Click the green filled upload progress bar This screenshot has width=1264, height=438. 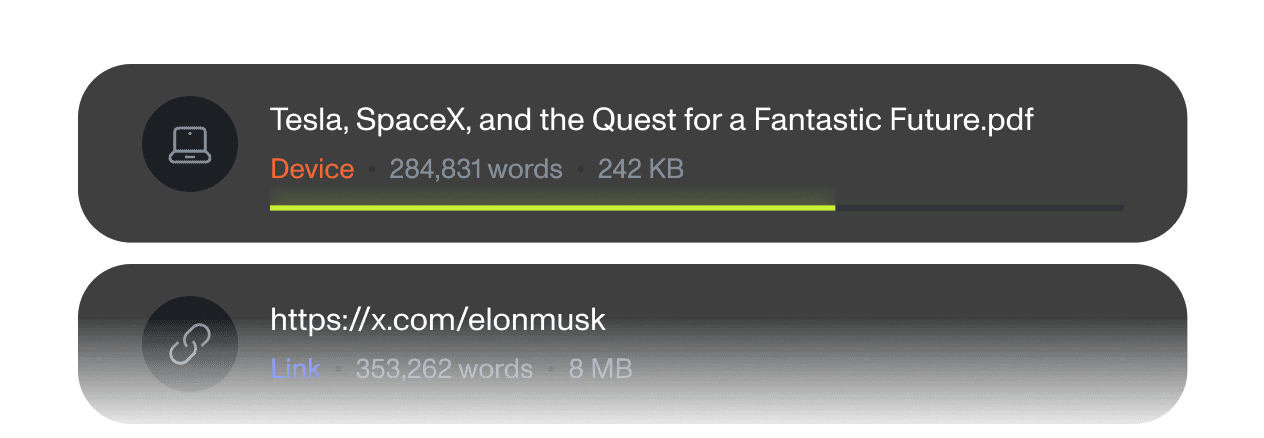point(552,207)
